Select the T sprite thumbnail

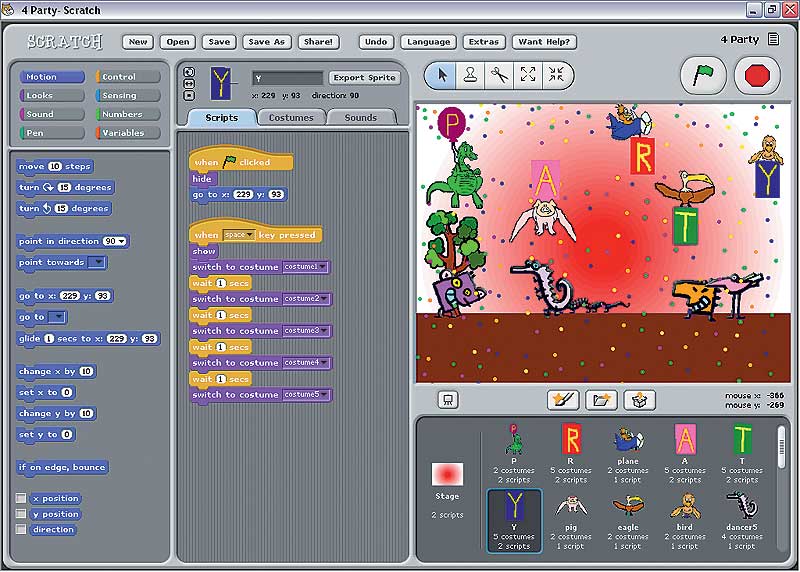point(742,454)
